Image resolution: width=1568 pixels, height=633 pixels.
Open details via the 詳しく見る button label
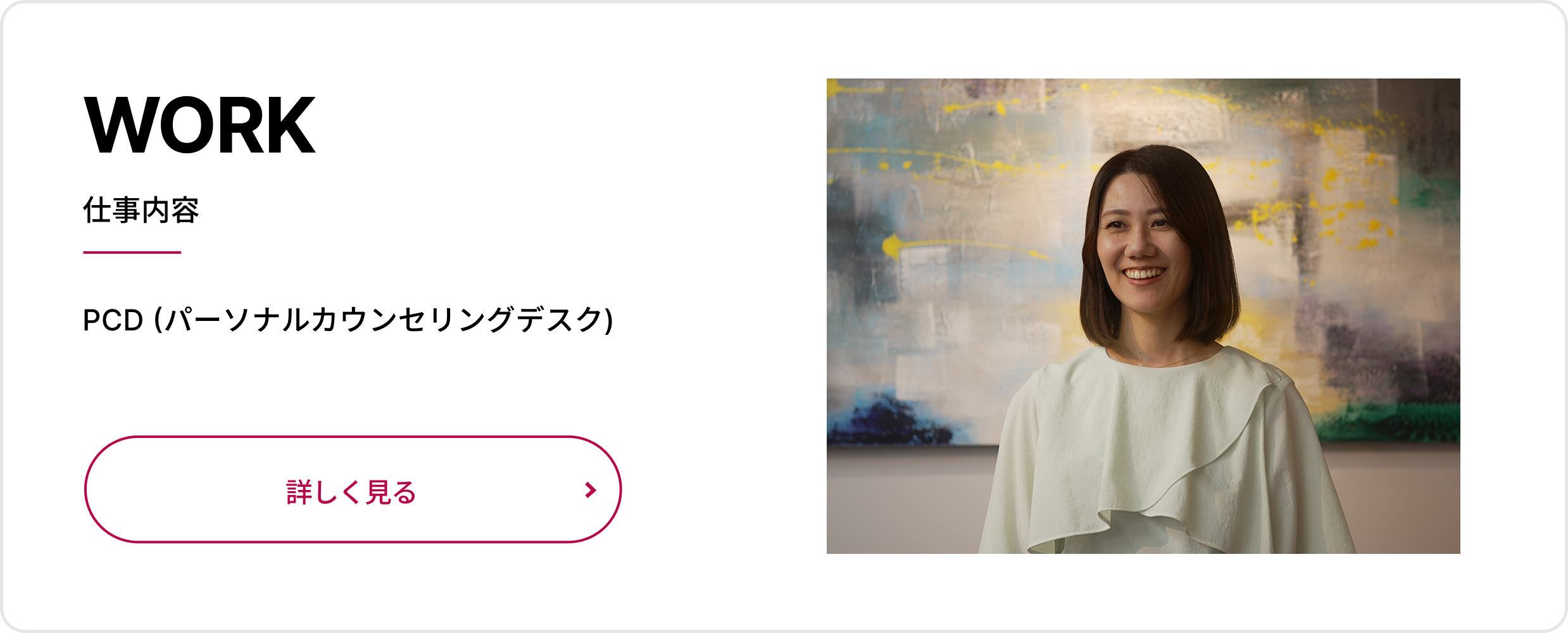[x=351, y=492]
